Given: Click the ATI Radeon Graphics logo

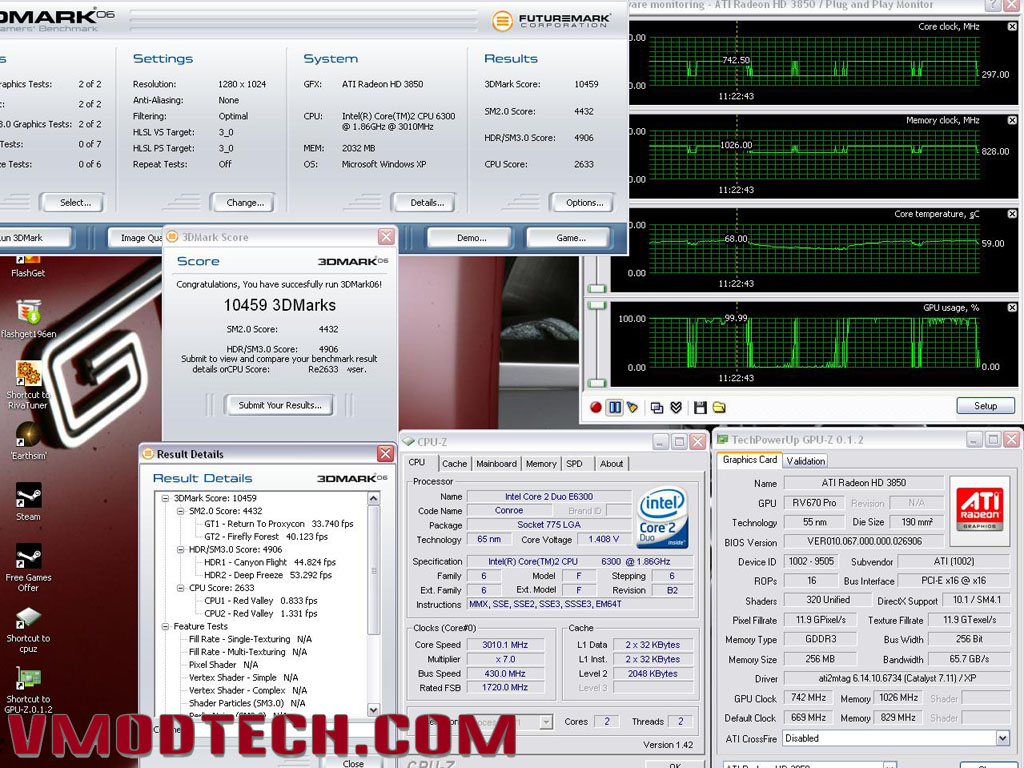Looking at the screenshot, I should (980, 510).
